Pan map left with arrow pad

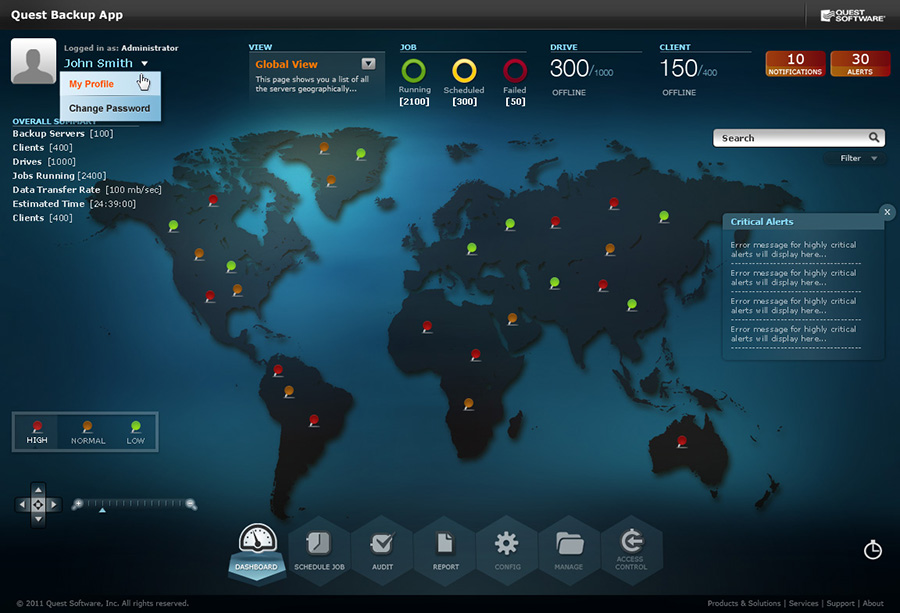tap(22, 505)
